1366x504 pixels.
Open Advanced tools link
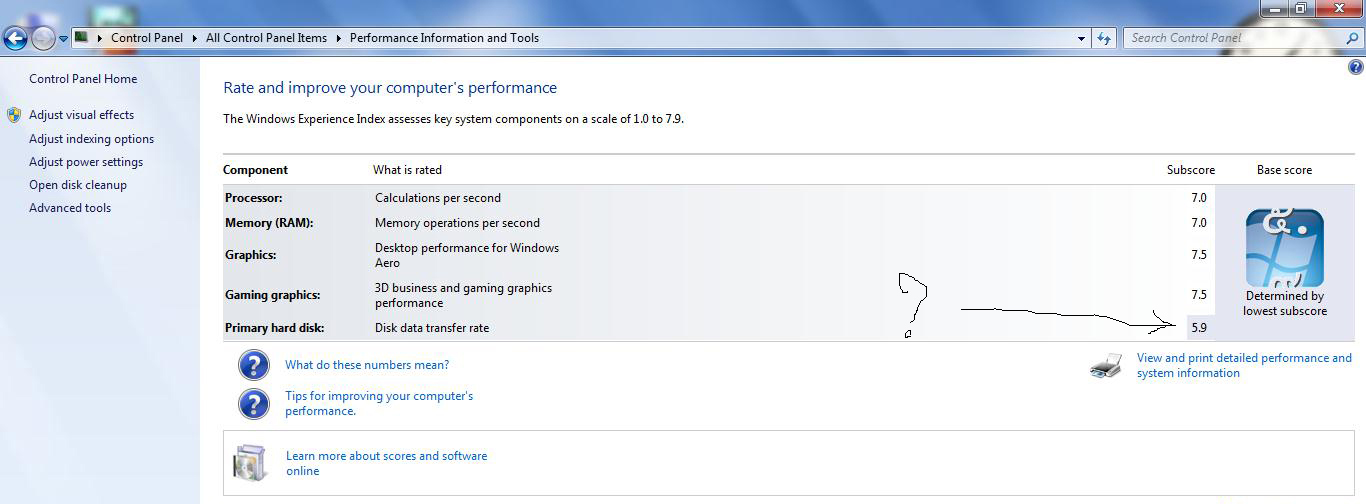70,208
